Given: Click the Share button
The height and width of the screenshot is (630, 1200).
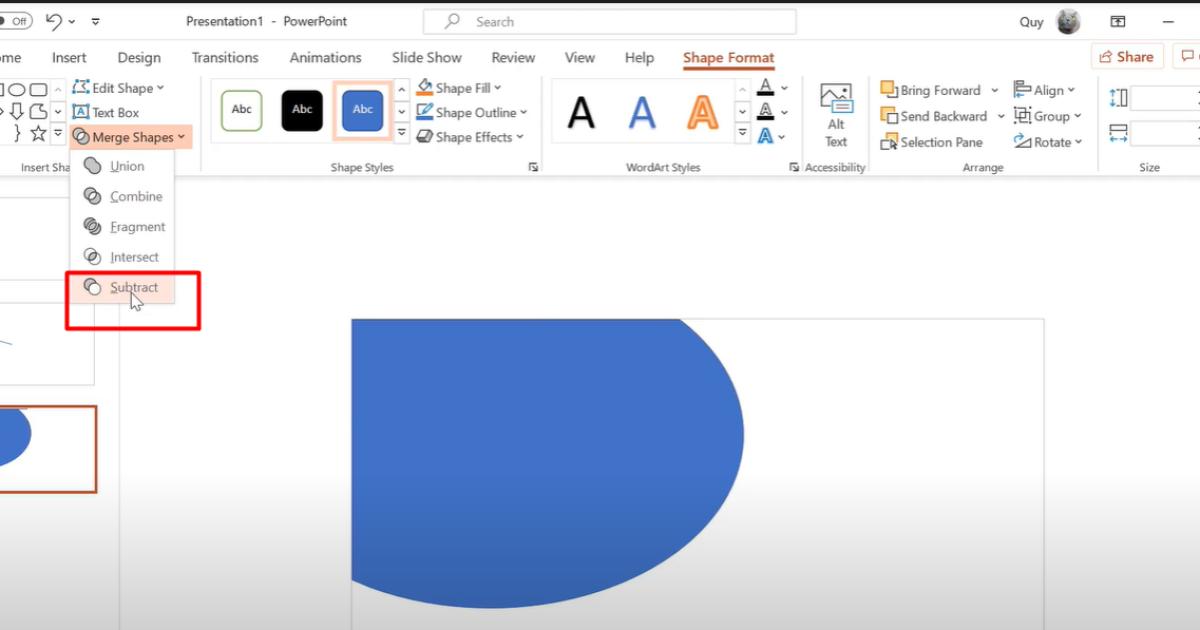Looking at the screenshot, I should click(1126, 57).
